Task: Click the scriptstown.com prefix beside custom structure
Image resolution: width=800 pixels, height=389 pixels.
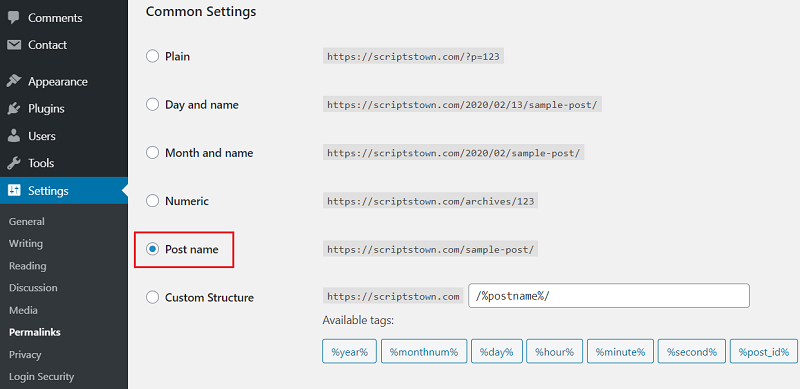Action: (393, 297)
